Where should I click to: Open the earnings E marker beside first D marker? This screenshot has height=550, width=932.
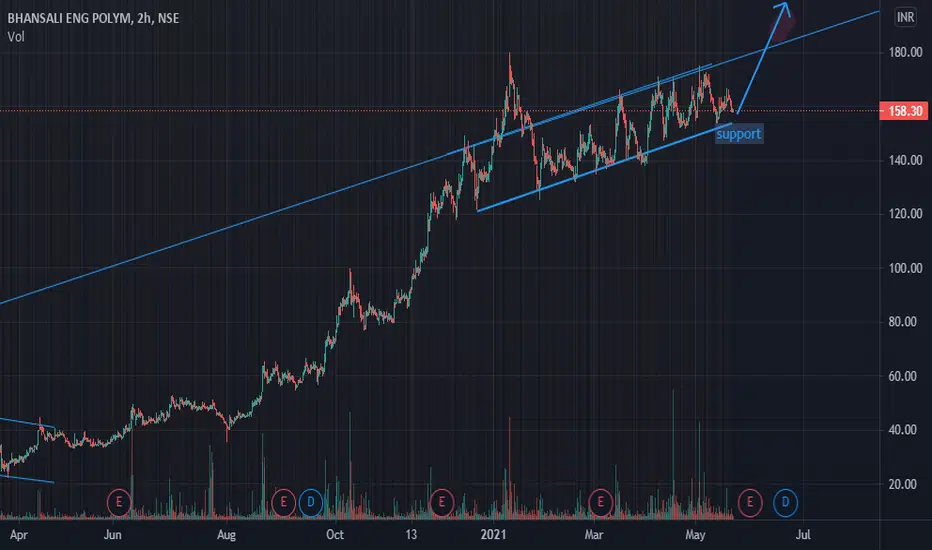pos(284,502)
